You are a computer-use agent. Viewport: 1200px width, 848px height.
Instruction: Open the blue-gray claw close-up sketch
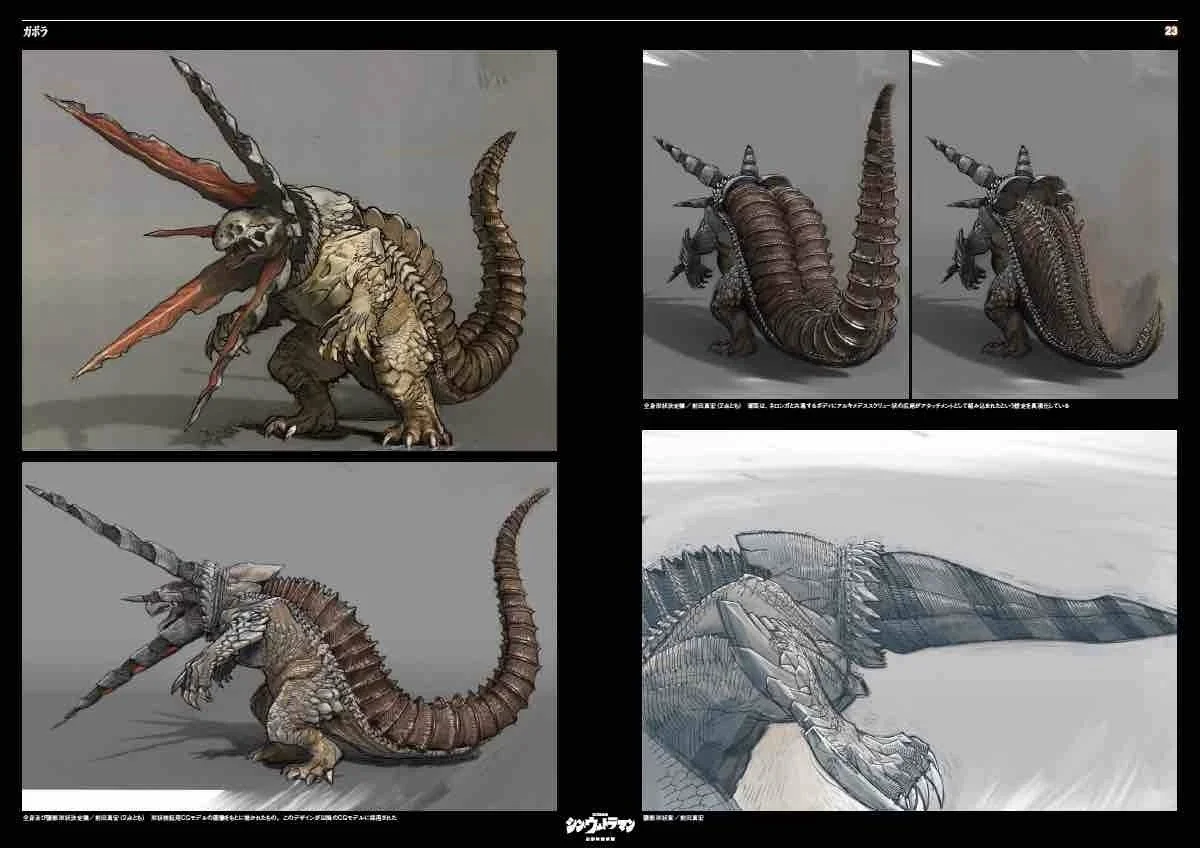pyautogui.click(x=909, y=620)
